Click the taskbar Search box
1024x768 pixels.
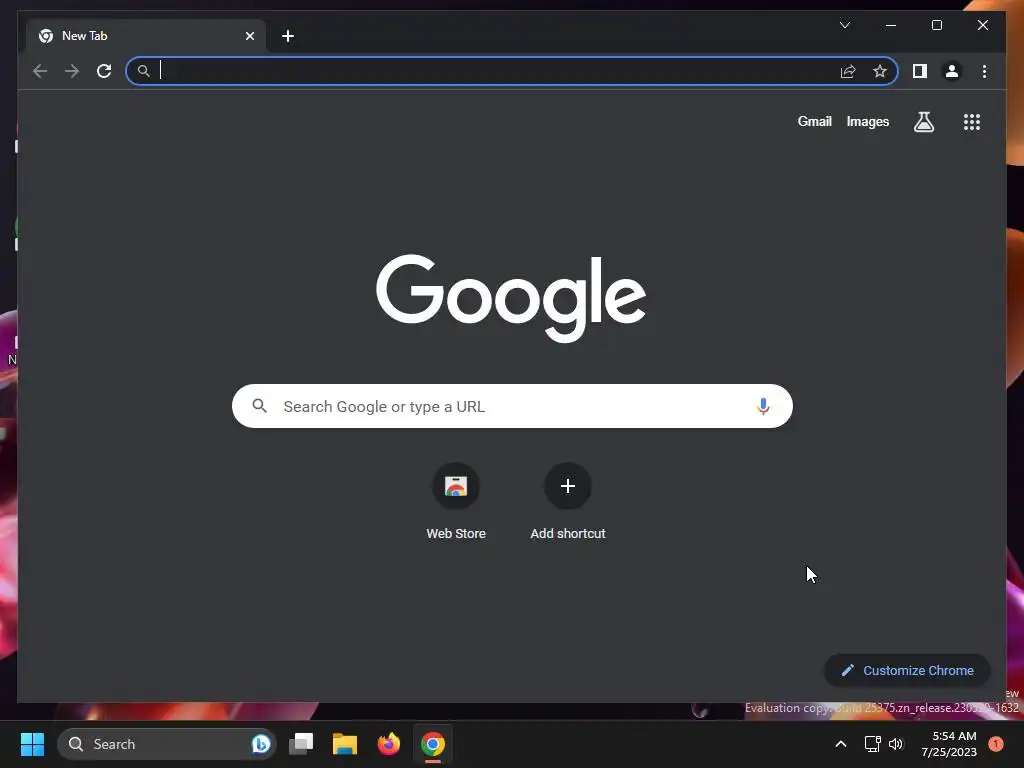tap(167, 744)
